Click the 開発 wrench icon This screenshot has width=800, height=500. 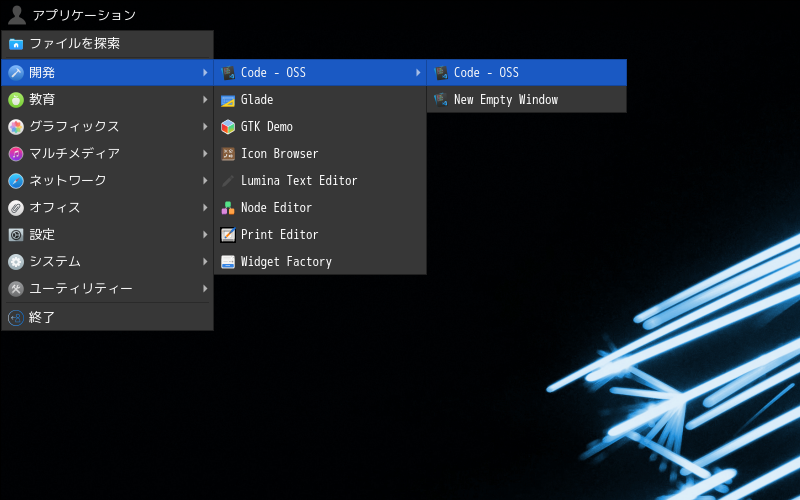click(16, 72)
